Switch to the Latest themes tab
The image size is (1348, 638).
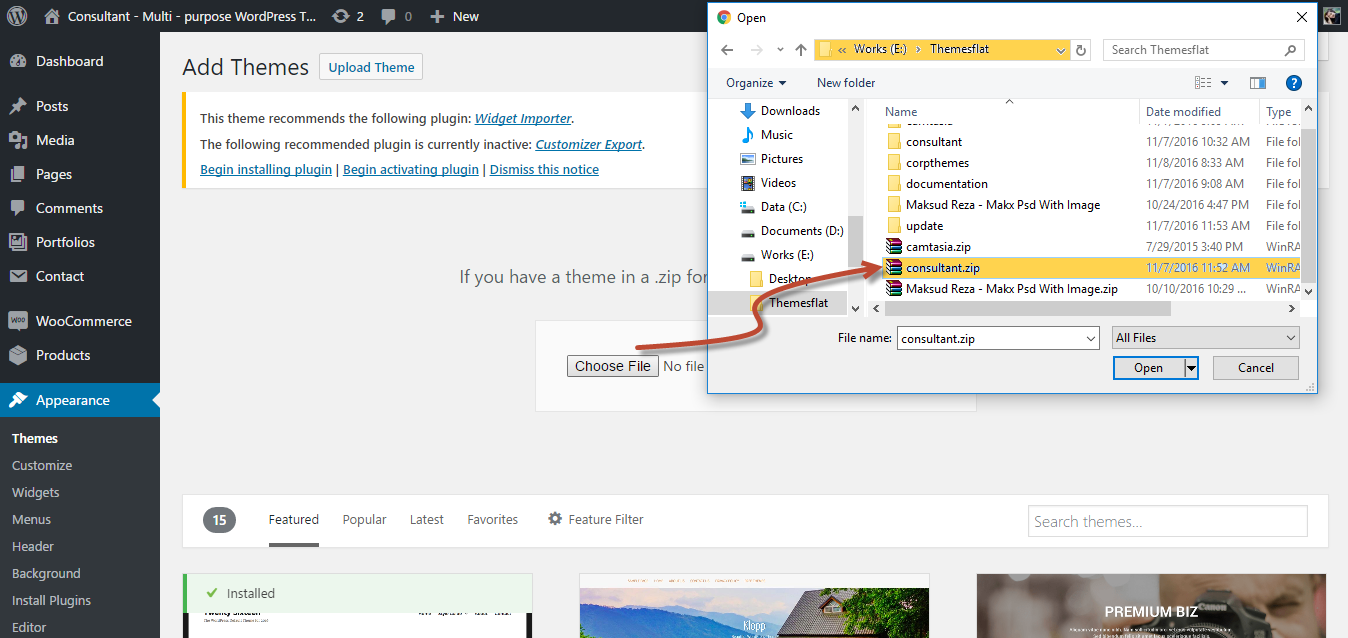coord(426,519)
